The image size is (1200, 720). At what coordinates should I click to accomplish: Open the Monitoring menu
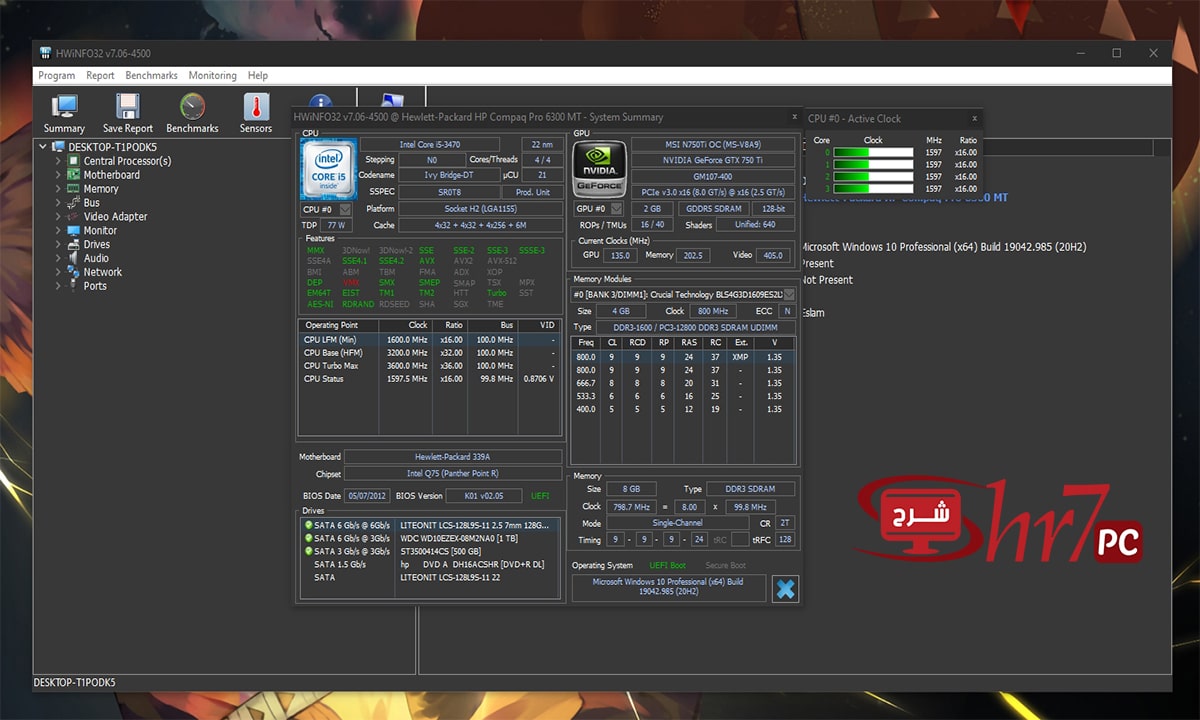(x=212, y=75)
